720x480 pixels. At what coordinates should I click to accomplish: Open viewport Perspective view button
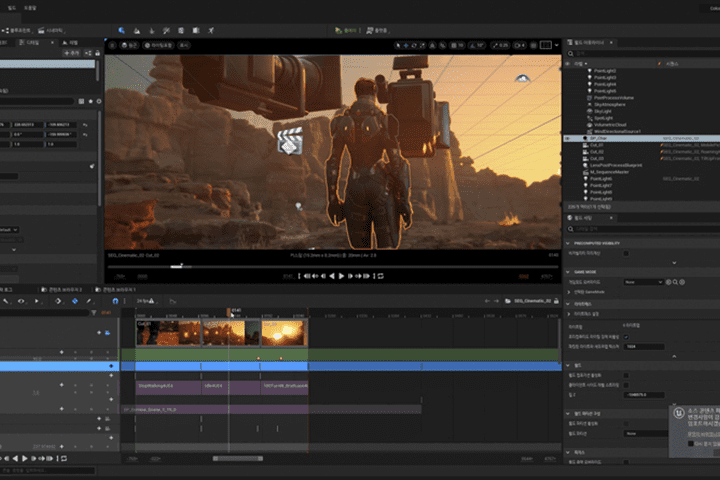tap(129, 45)
